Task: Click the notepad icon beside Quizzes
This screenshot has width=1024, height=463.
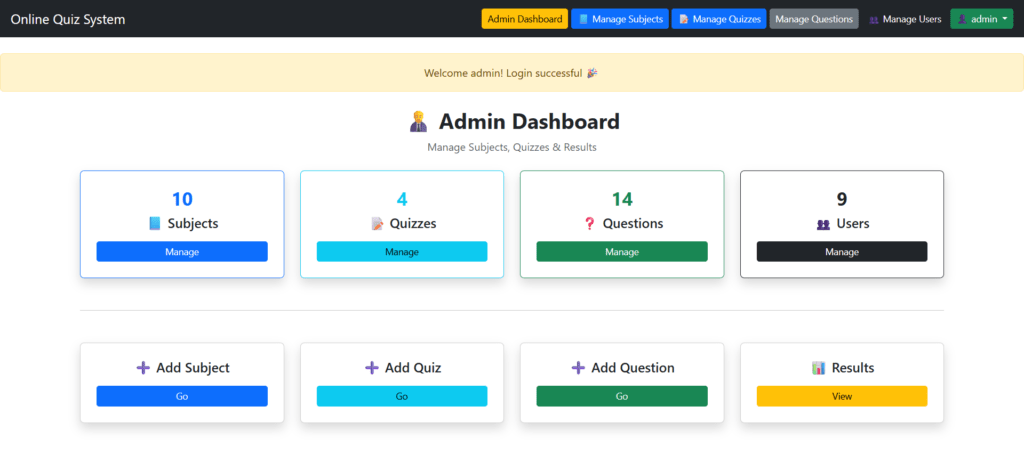Action: point(377,223)
